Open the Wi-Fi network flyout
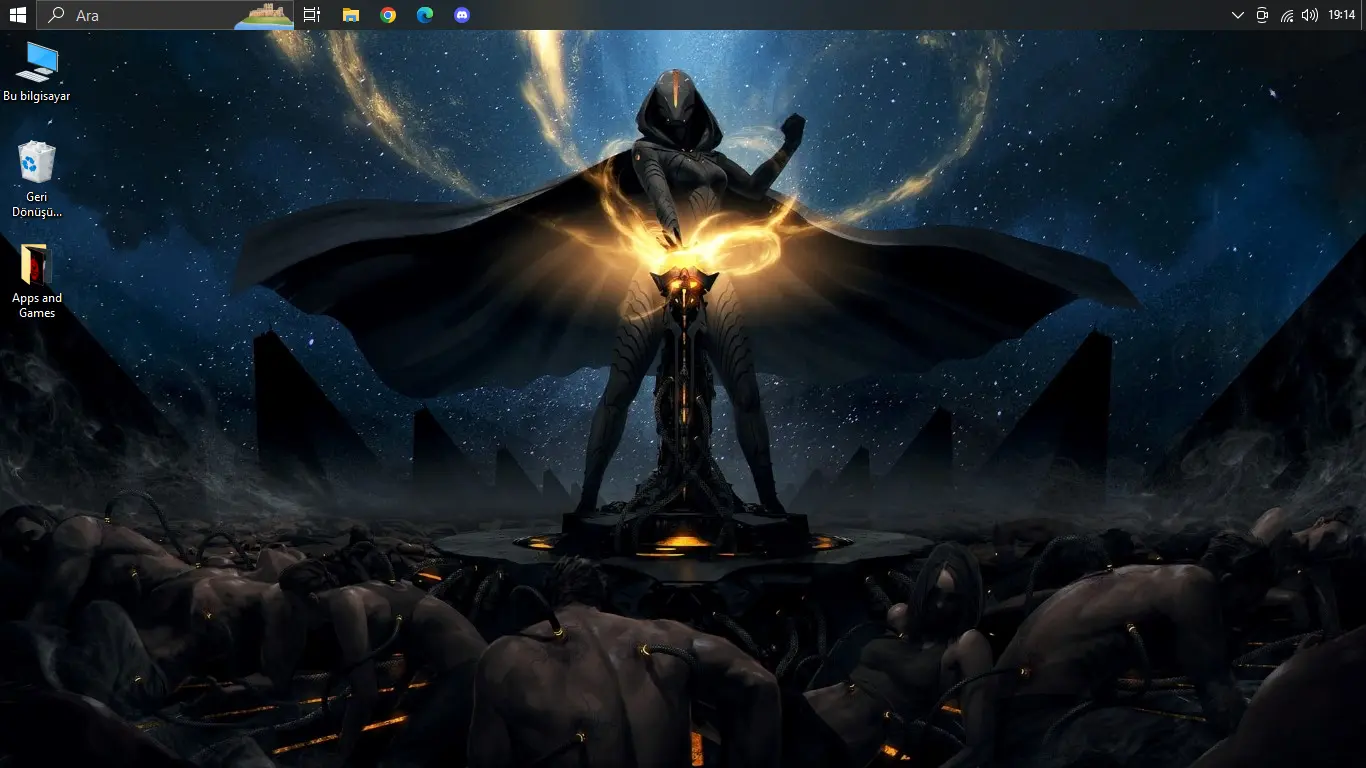This screenshot has width=1366, height=768. [1287, 15]
